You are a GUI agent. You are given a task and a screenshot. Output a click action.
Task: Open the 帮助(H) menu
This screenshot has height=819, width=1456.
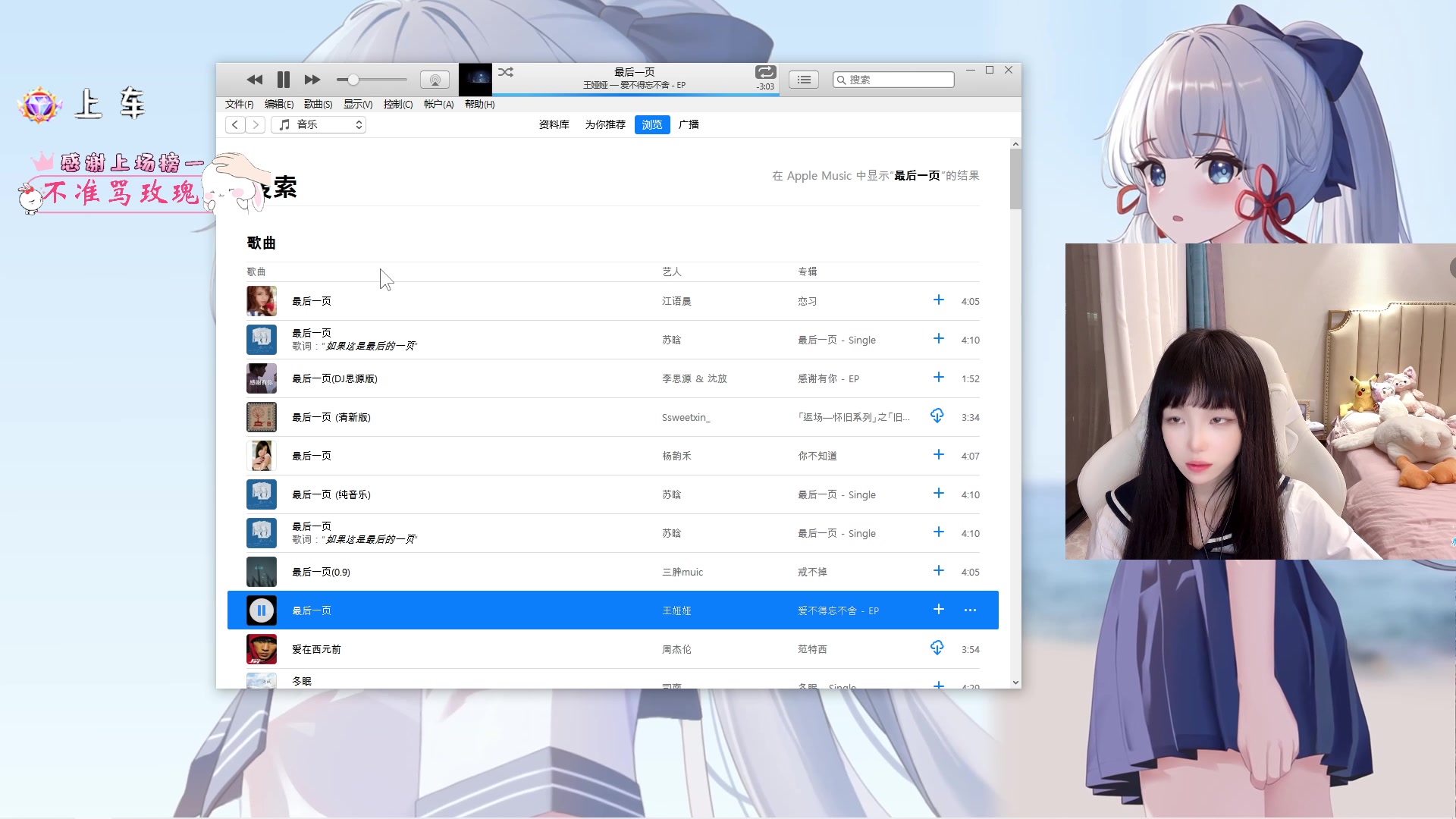click(479, 104)
